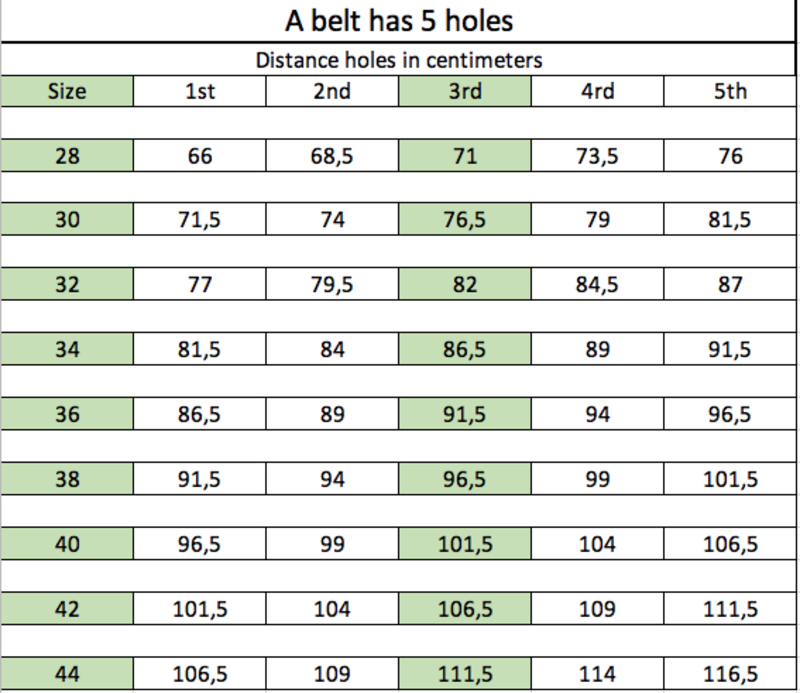Select the cell containing 68,5
The height and width of the screenshot is (693, 800).
[x=332, y=156]
